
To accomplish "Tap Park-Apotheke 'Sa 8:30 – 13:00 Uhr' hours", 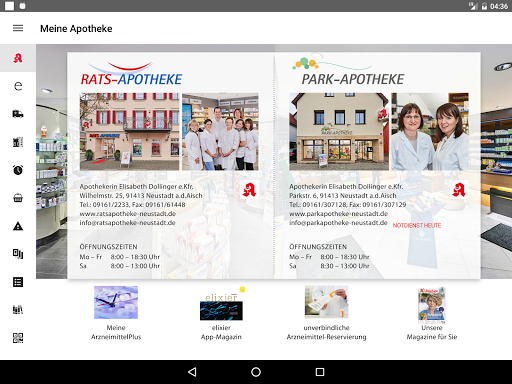I will (x=329, y=266).
